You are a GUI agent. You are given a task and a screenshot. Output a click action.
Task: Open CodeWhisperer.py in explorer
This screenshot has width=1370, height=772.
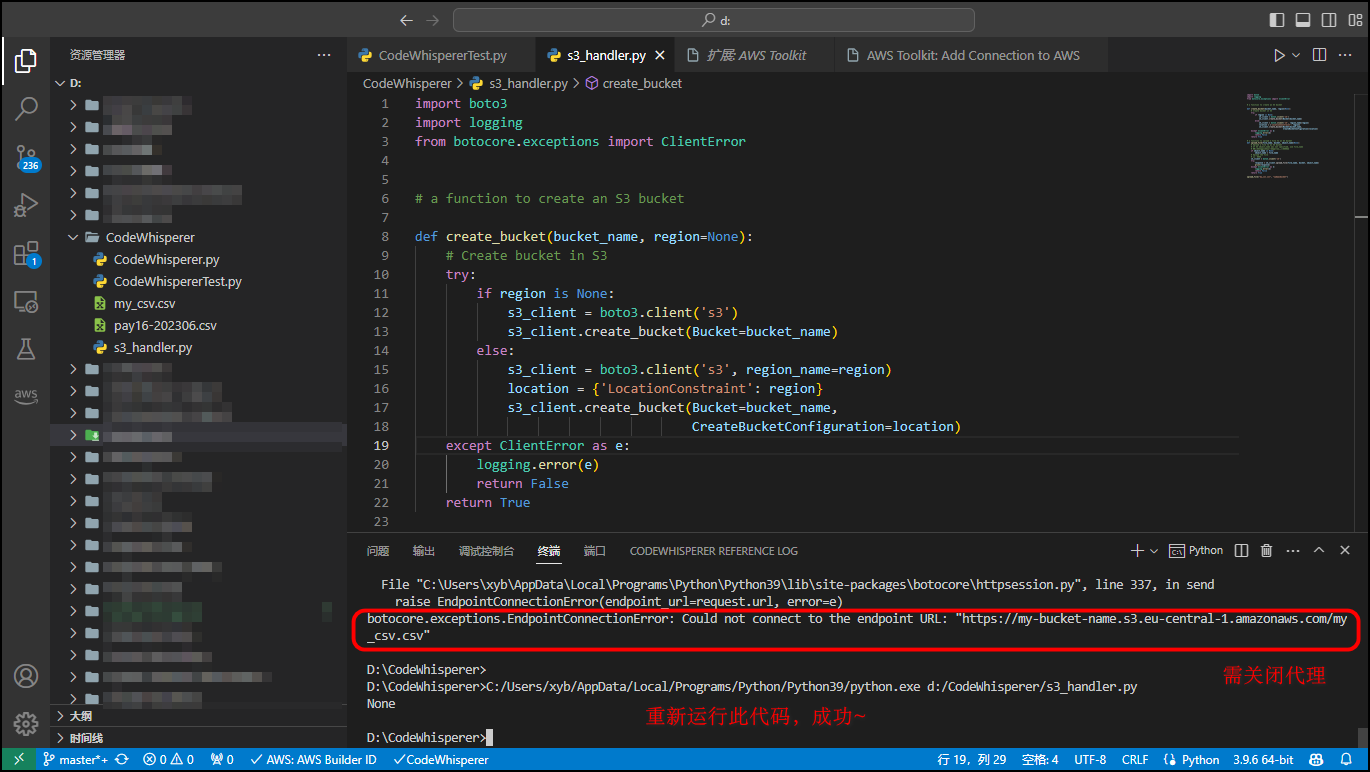pyautogui.click(x=166, y=259)
